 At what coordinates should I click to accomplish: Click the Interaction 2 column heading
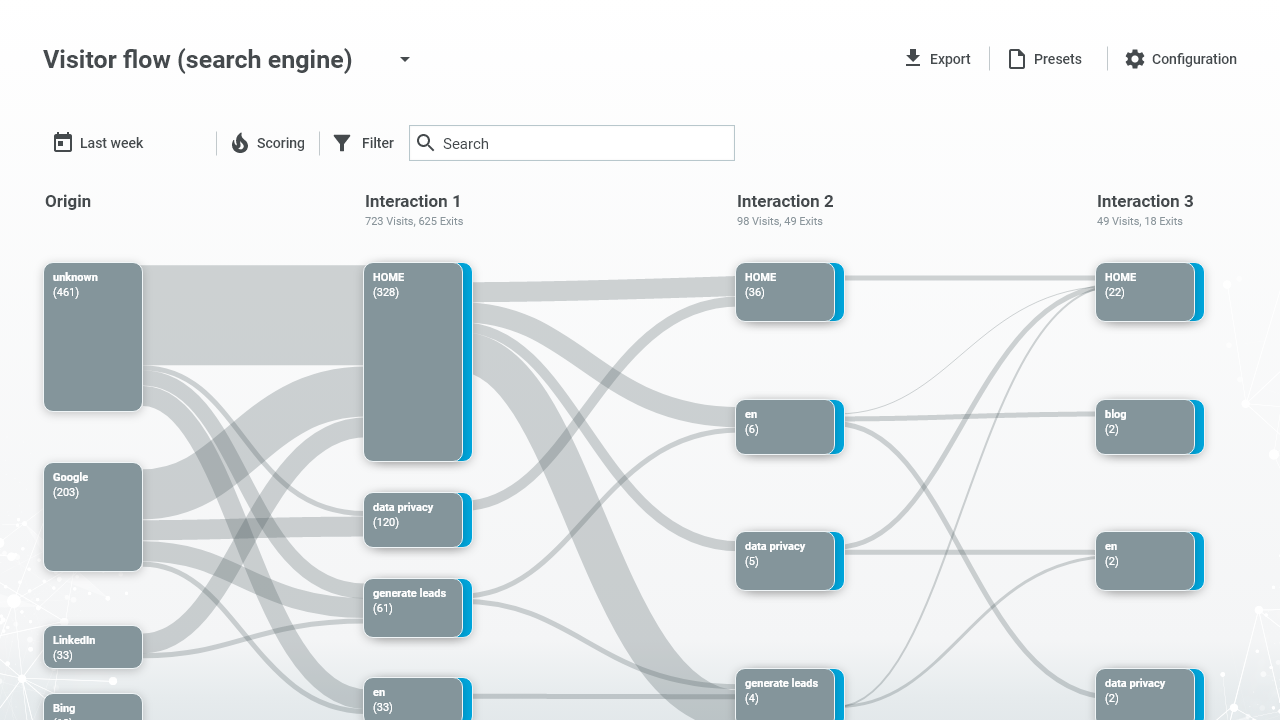click(x=785, y=201)
